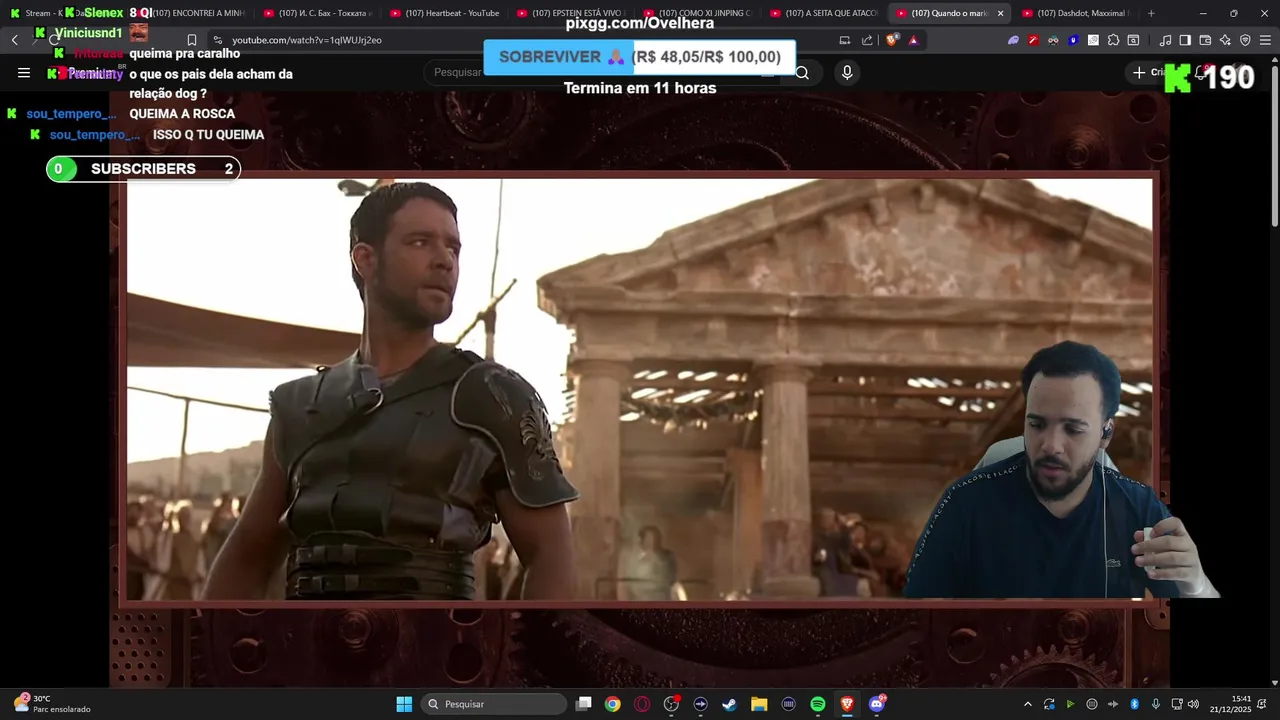Viewport: 1280px width, 720px height.
Task: Open OBS Studio from the taskbar
Action: coord(671,704)
